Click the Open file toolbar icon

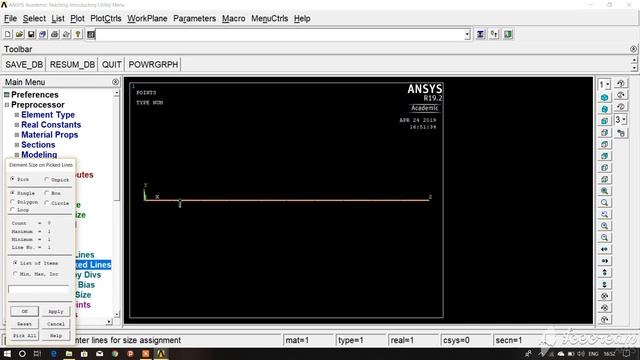click(x=19, y=35)
